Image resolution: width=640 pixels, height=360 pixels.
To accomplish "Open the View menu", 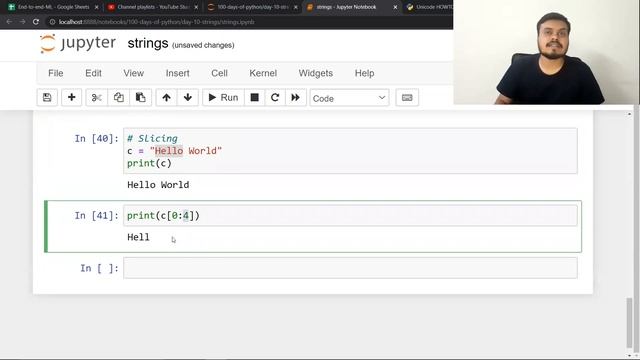I will (x=133, y=73).
